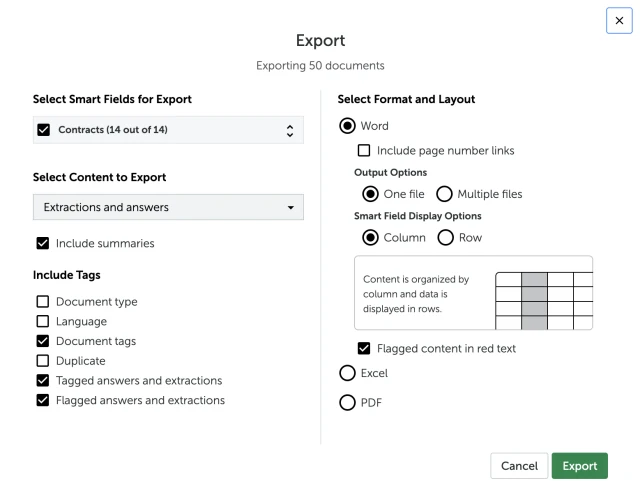Select One file output option
640x497 pixels.
370,194
